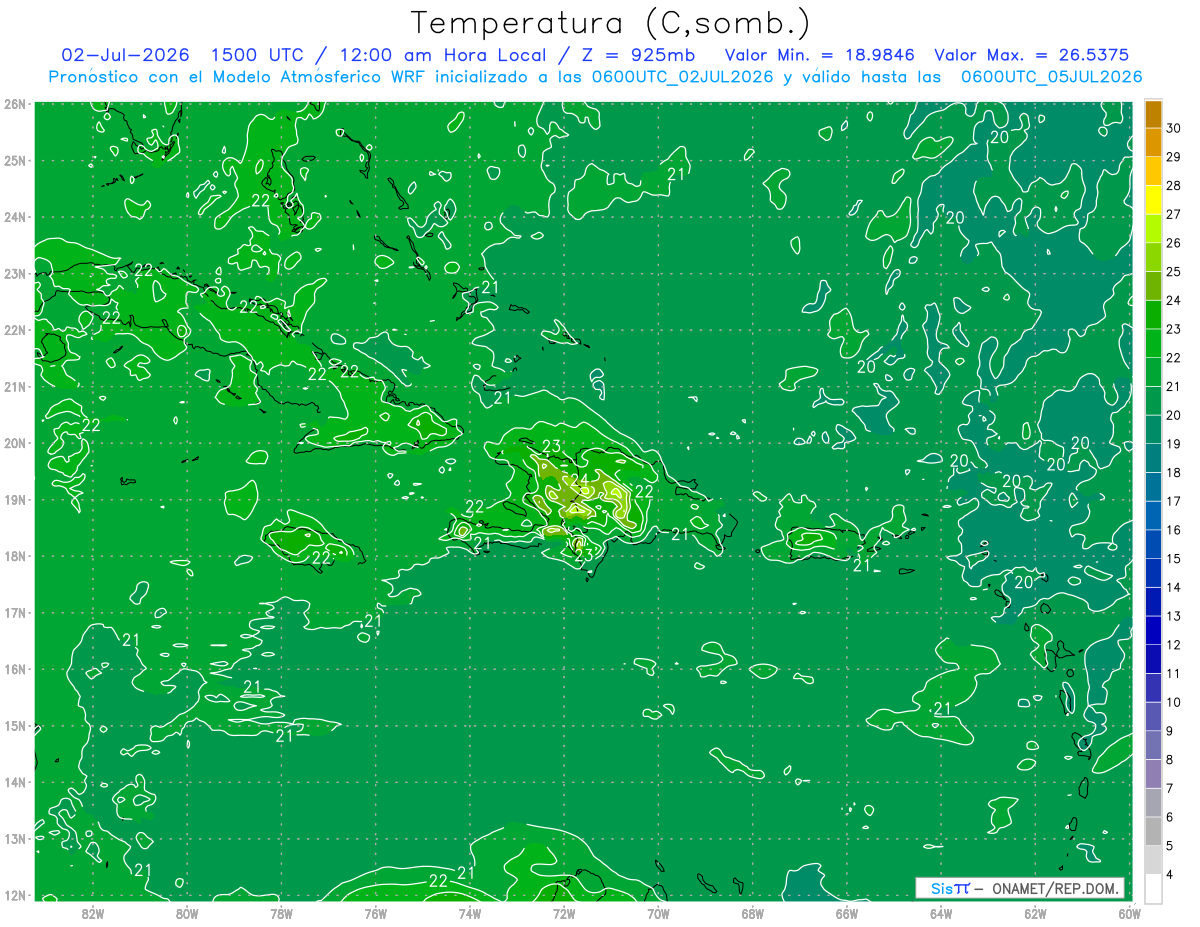1200x927 pixels.
Task: Click the color bar value "26"
Action: 1174,243
